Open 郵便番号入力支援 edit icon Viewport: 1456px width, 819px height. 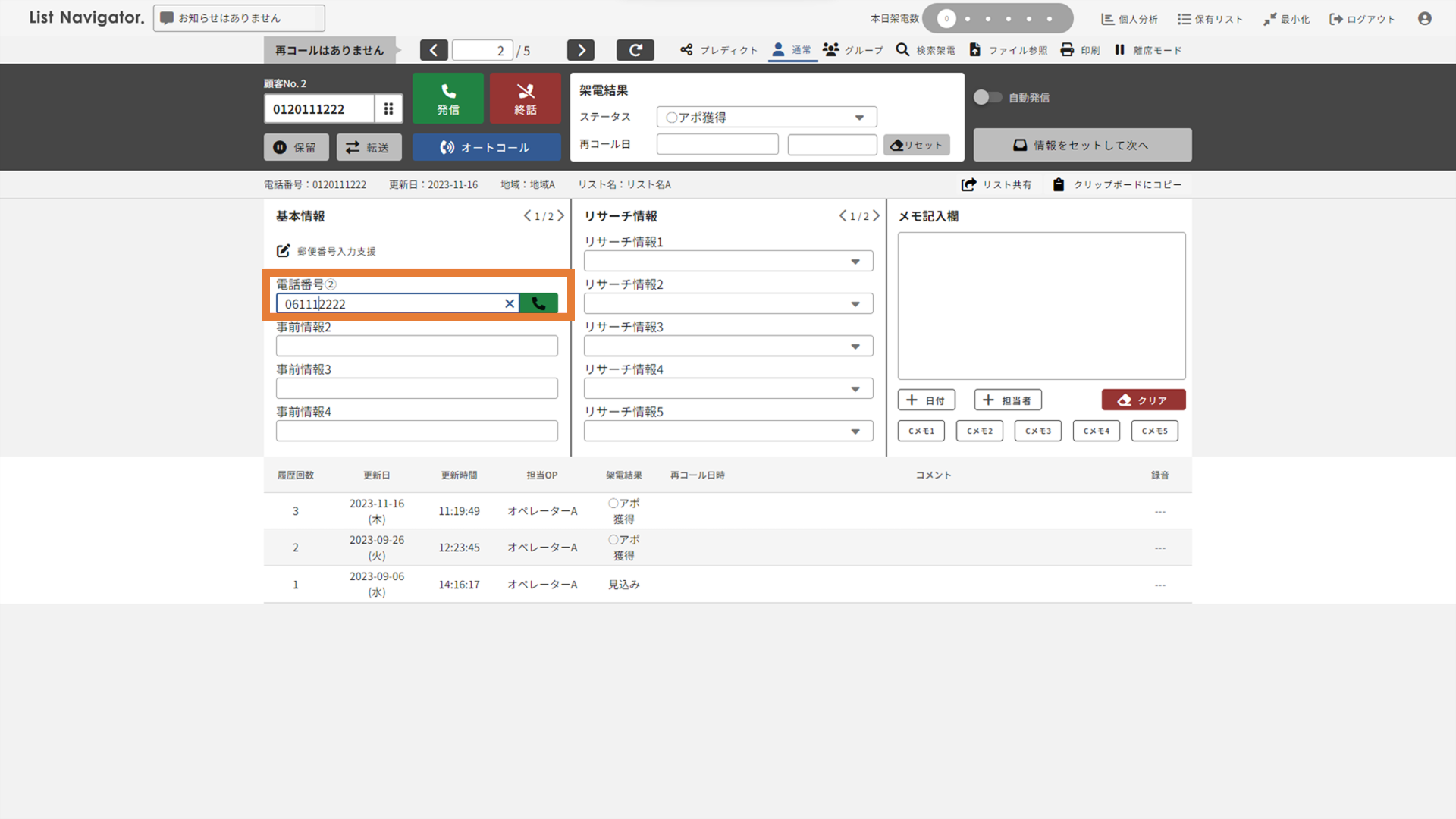point(283,251)
